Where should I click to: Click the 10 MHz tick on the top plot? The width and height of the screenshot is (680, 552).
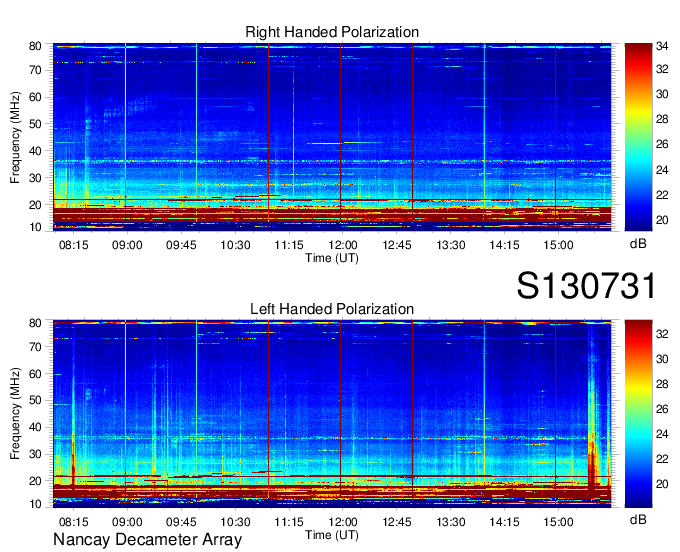coord(35,227)
